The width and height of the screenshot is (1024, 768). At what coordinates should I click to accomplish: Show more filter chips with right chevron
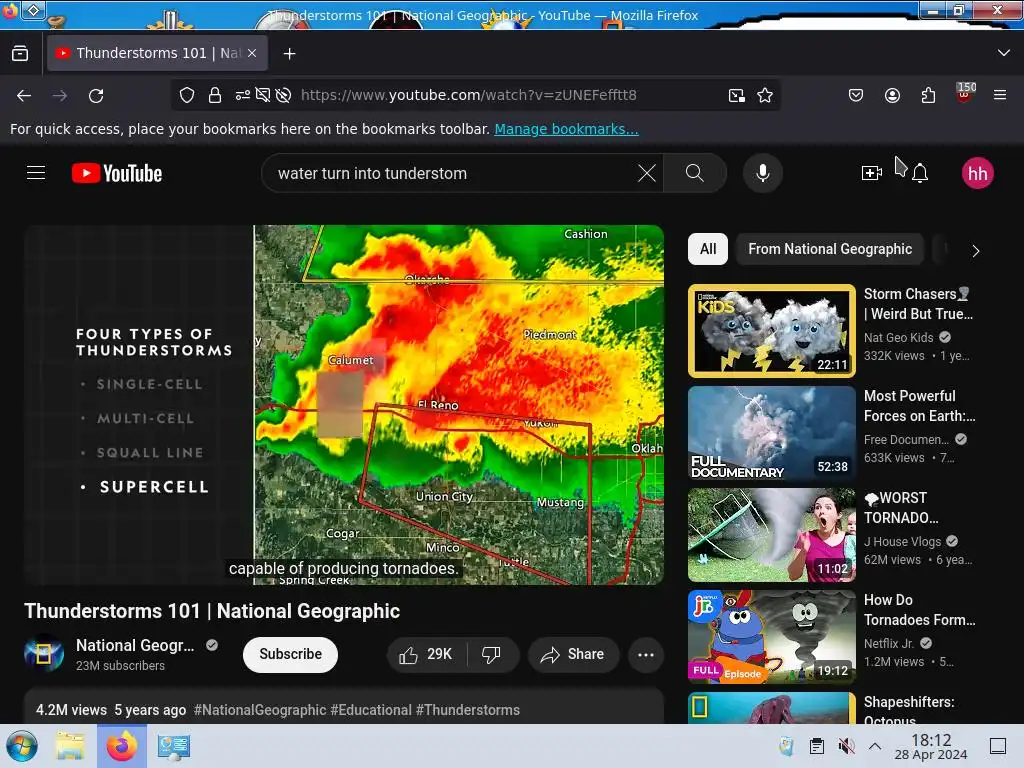pos(975,251)
